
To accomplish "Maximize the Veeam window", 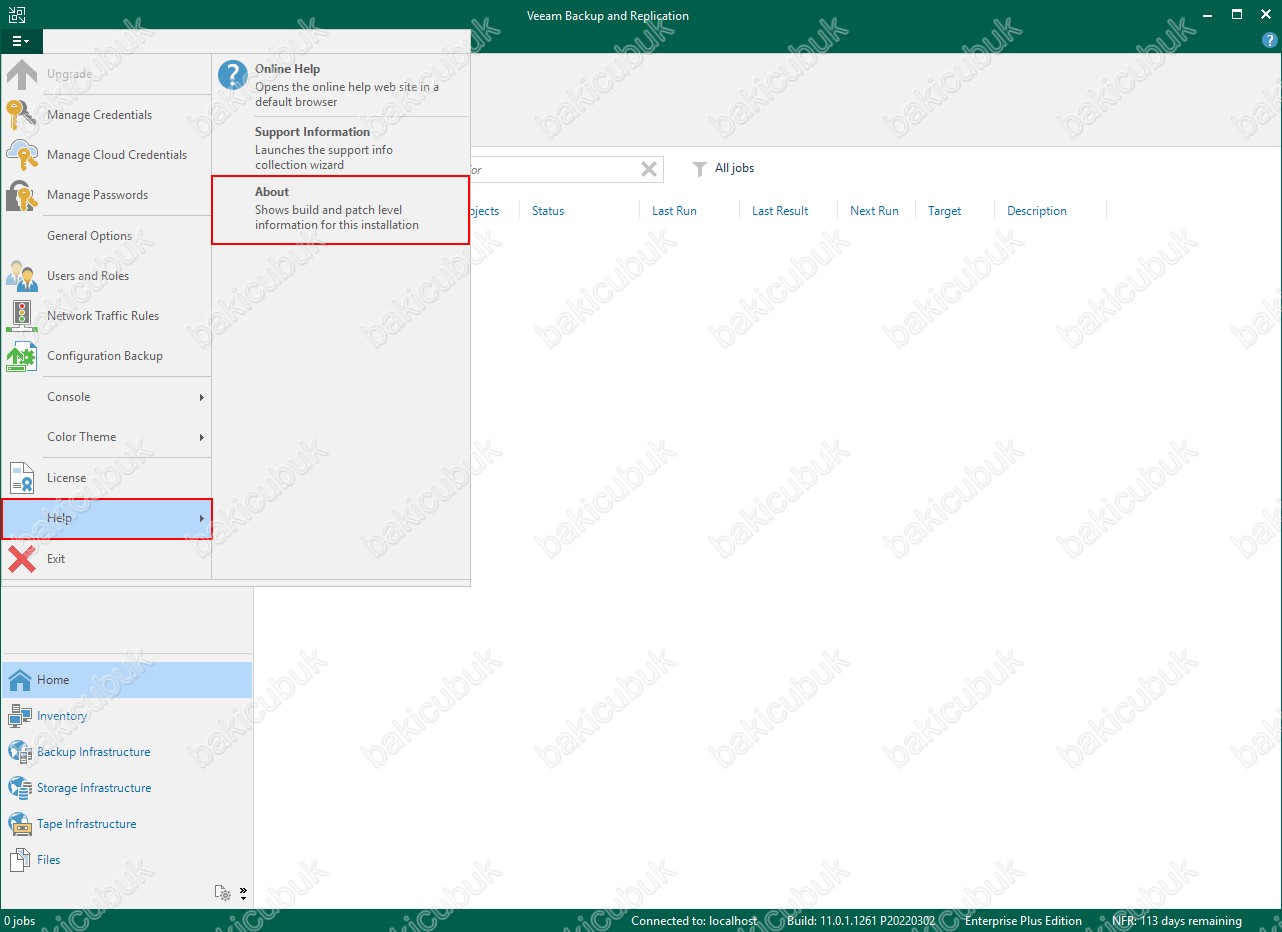I will coord(1237,15).
